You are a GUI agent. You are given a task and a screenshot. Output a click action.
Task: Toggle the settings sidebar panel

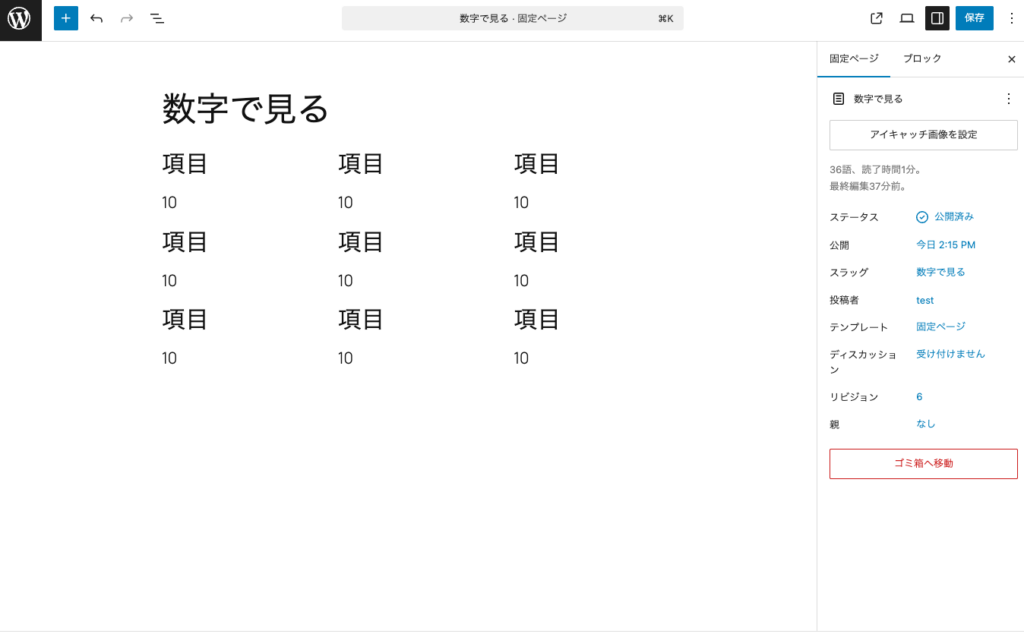(937, 18)
